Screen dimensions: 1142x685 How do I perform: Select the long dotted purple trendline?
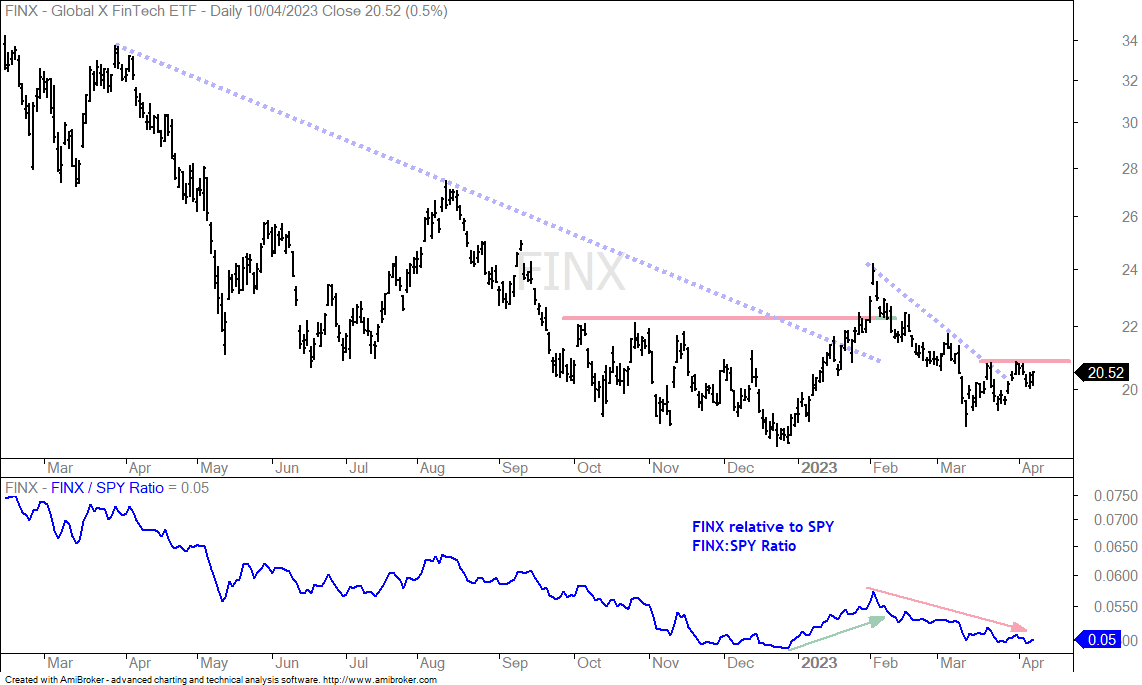click(x=498, y=203)
